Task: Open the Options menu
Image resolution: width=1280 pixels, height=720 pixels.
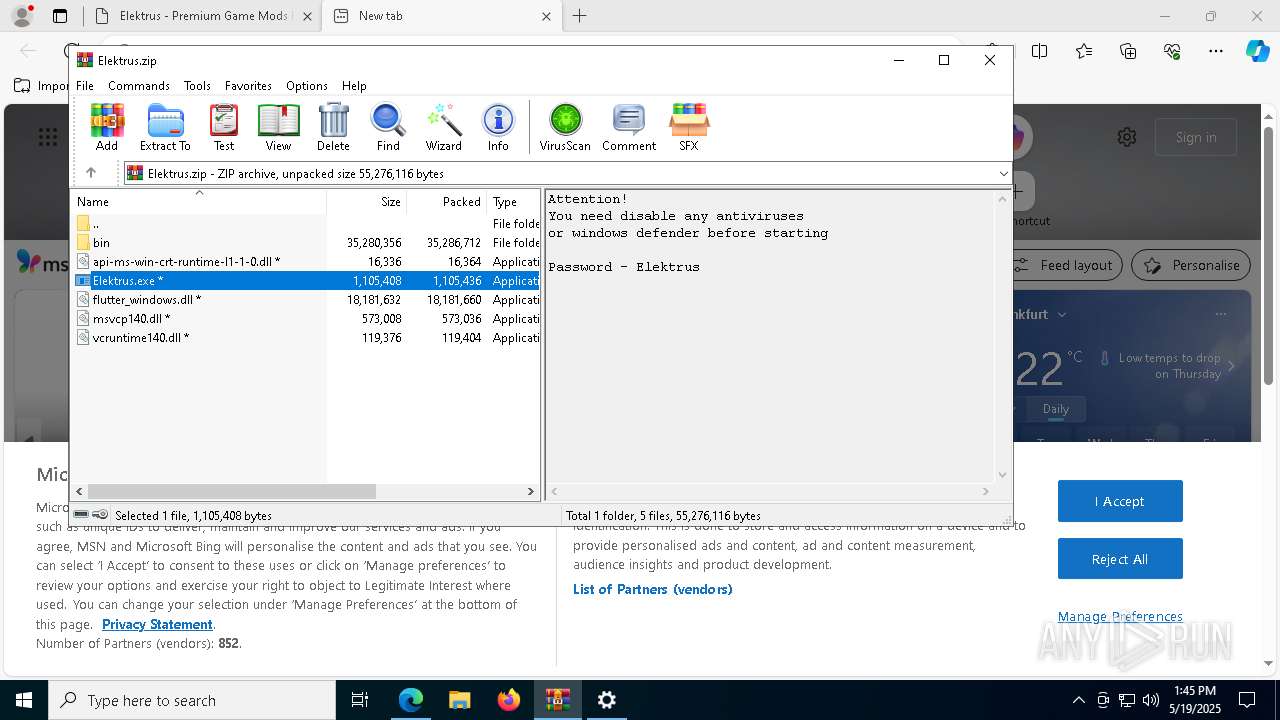Action: pos(307,86)
